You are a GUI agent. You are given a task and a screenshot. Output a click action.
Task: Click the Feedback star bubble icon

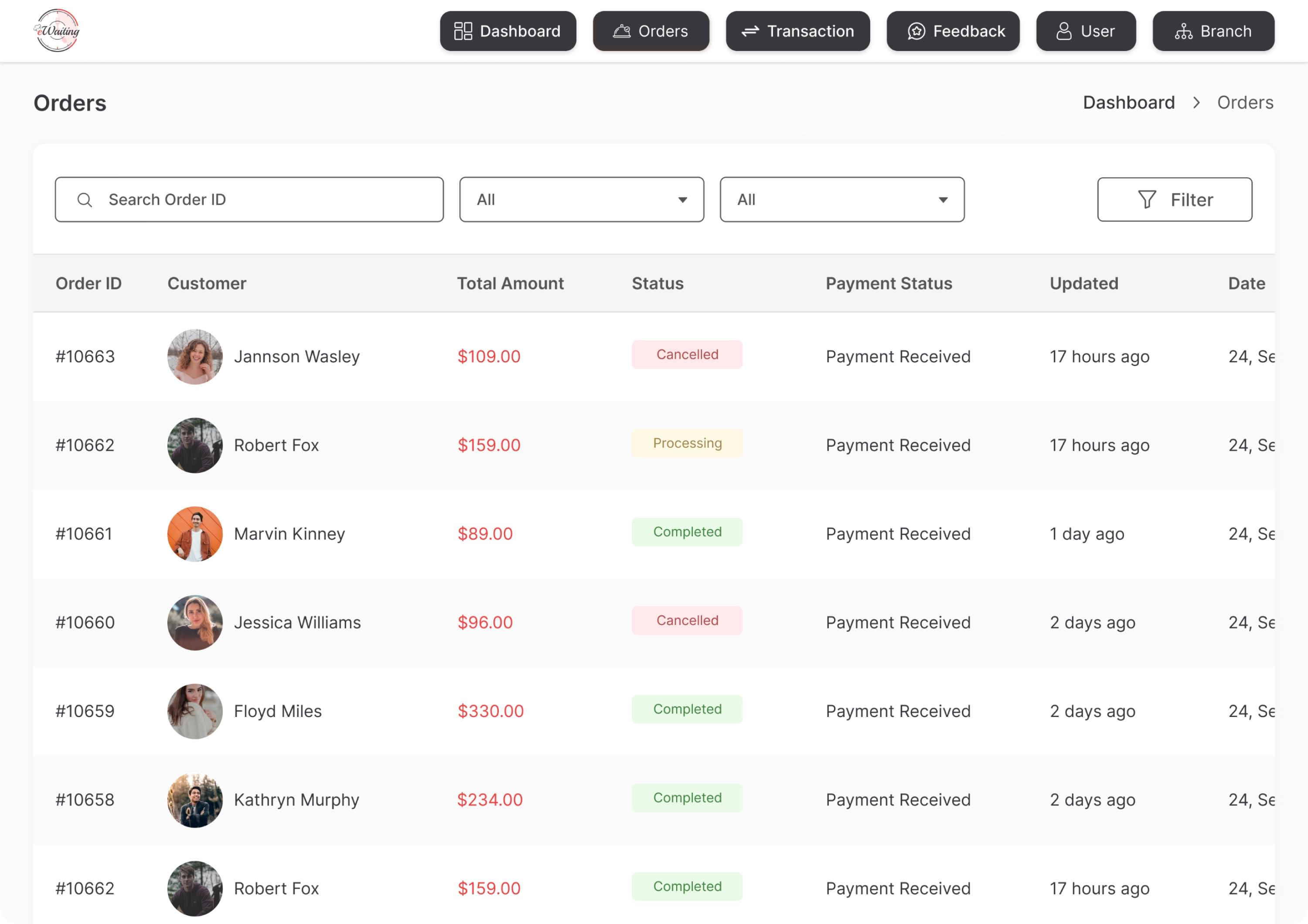click(x=916, y=31)
